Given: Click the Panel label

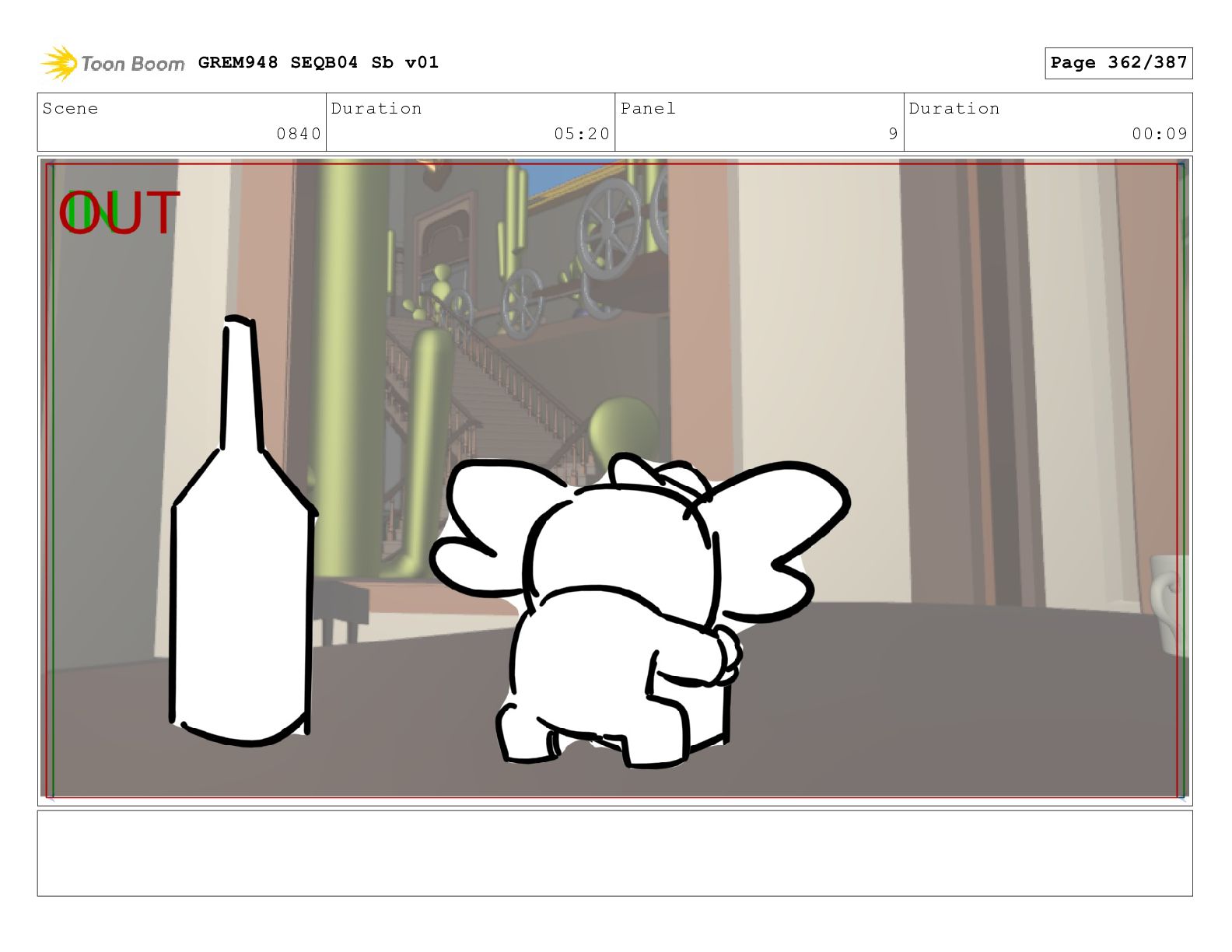Looking at the screenshot, I should coord(648,108).
